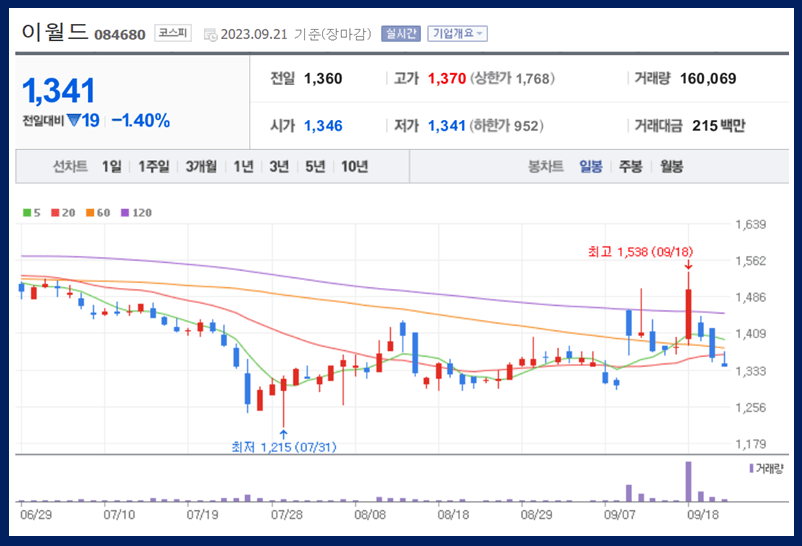Click the orange 60-day moving average swatch
The height and width of the screenshot is (546, 802).
coord(90,213)
